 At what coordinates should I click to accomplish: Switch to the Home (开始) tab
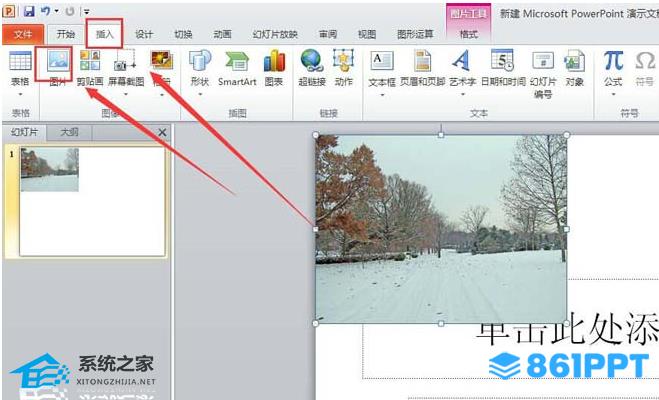coord(66,34)
